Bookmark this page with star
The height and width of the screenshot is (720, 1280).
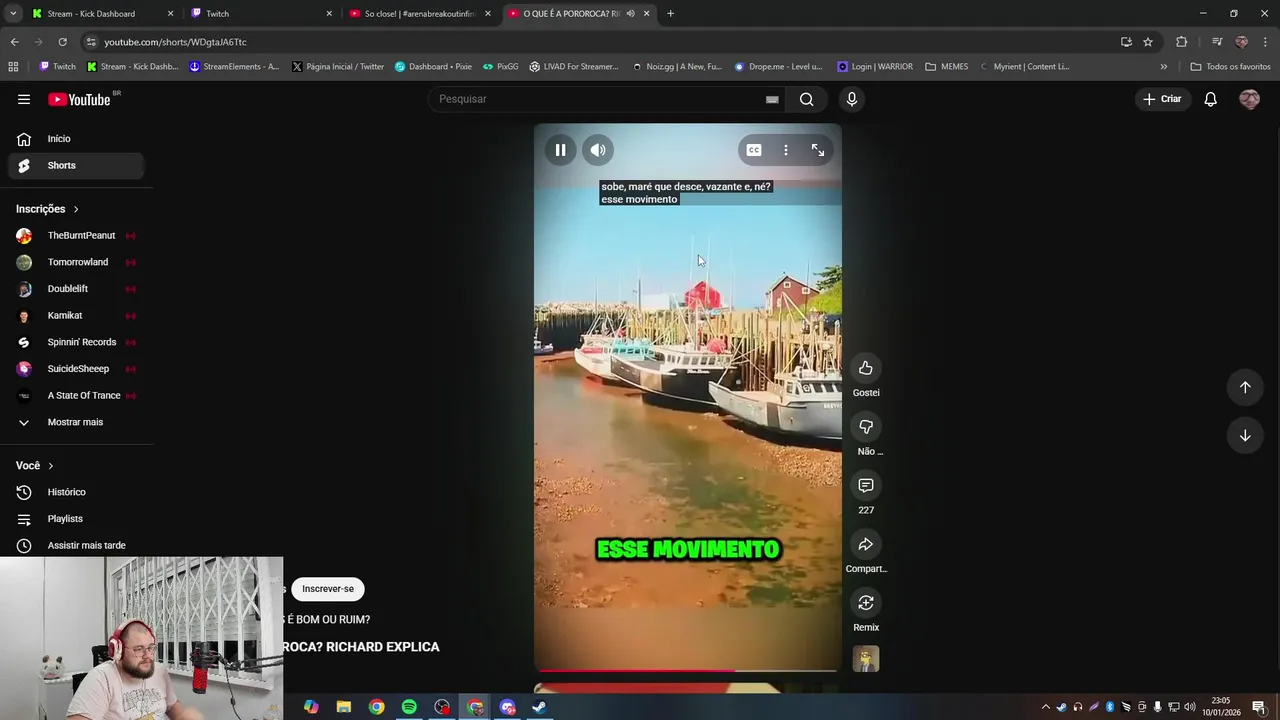pos(1148,42)
